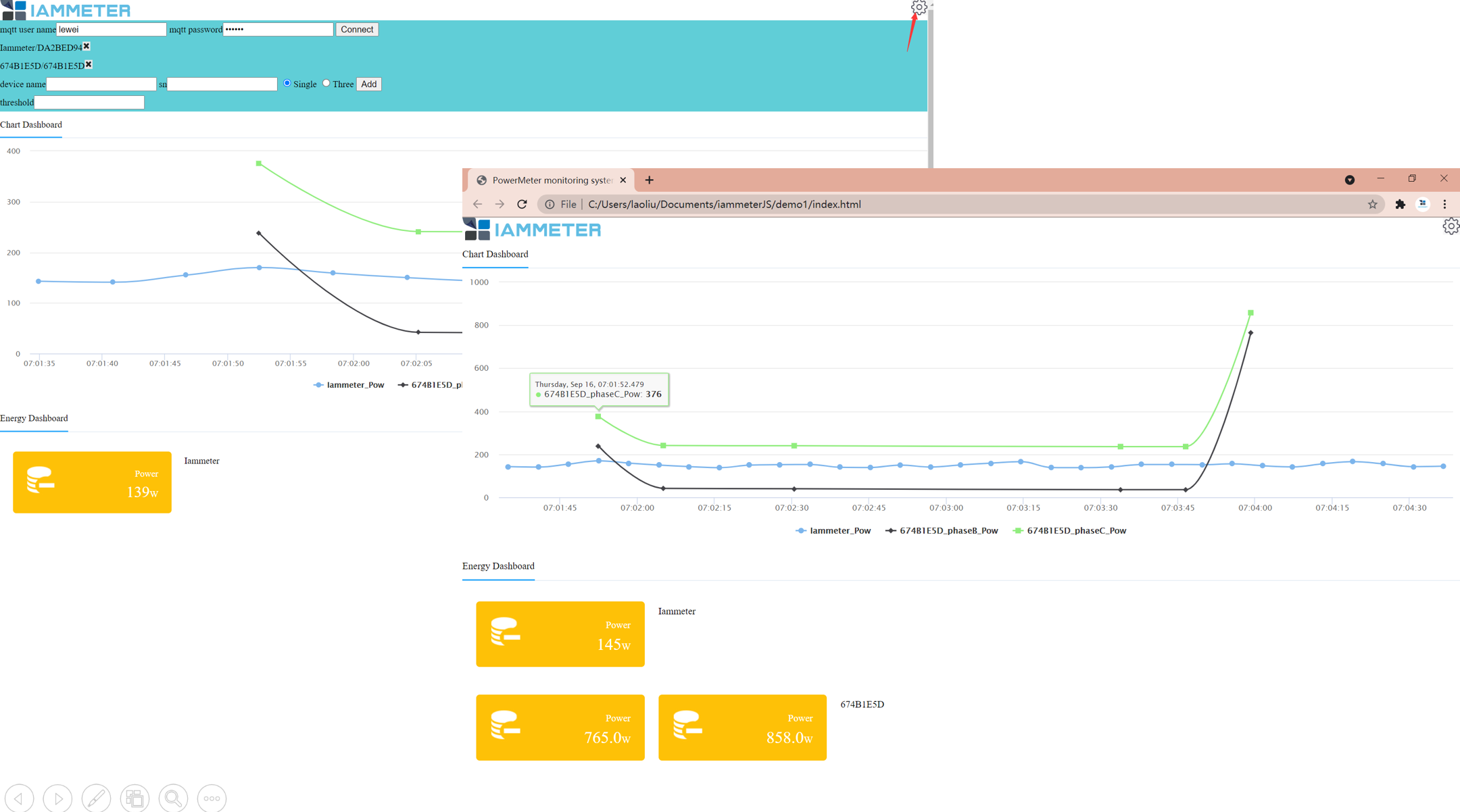1460x812 pixels.
Task: Toggle 674B1E5D_phaseB_Pow legend series
Action: [x=942, y=531]
